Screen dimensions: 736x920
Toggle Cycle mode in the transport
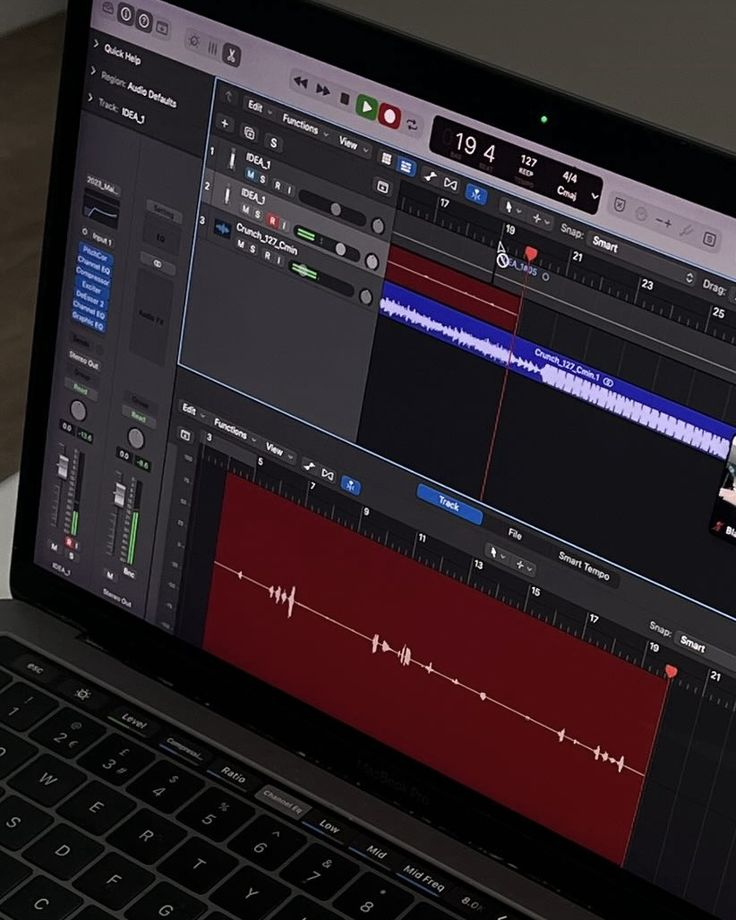[x=412, y=125]
